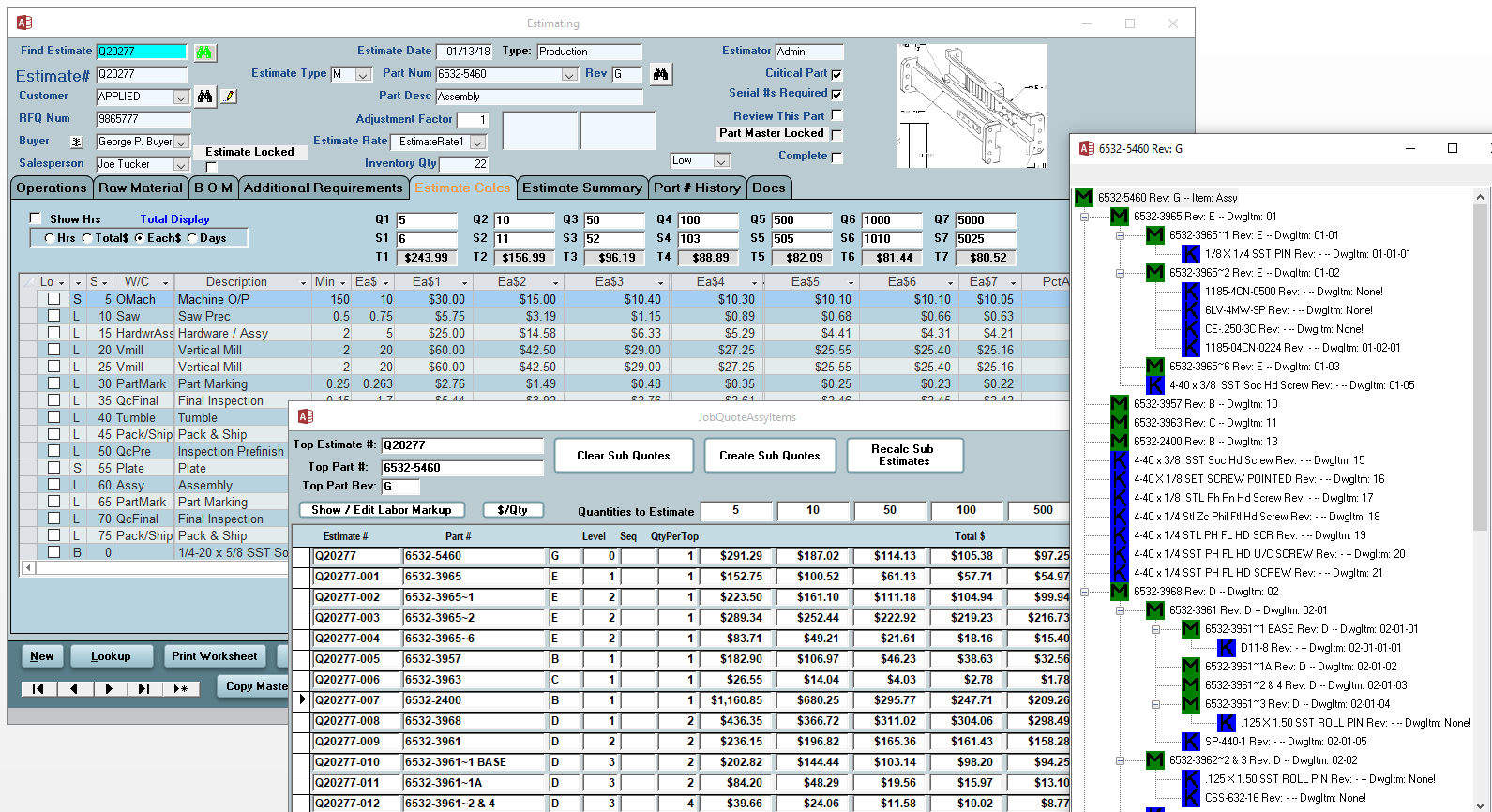The width and height of the screenshot is (1492, 812).
Task: Click the binoculars search icon beside Customer
Action: tap(204, 97)
